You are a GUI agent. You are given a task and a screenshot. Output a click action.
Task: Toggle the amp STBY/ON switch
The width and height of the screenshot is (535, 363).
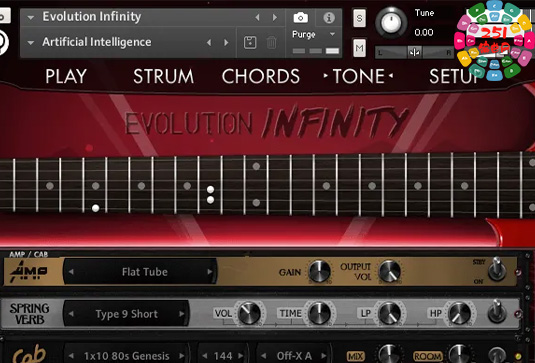(497, 270)
